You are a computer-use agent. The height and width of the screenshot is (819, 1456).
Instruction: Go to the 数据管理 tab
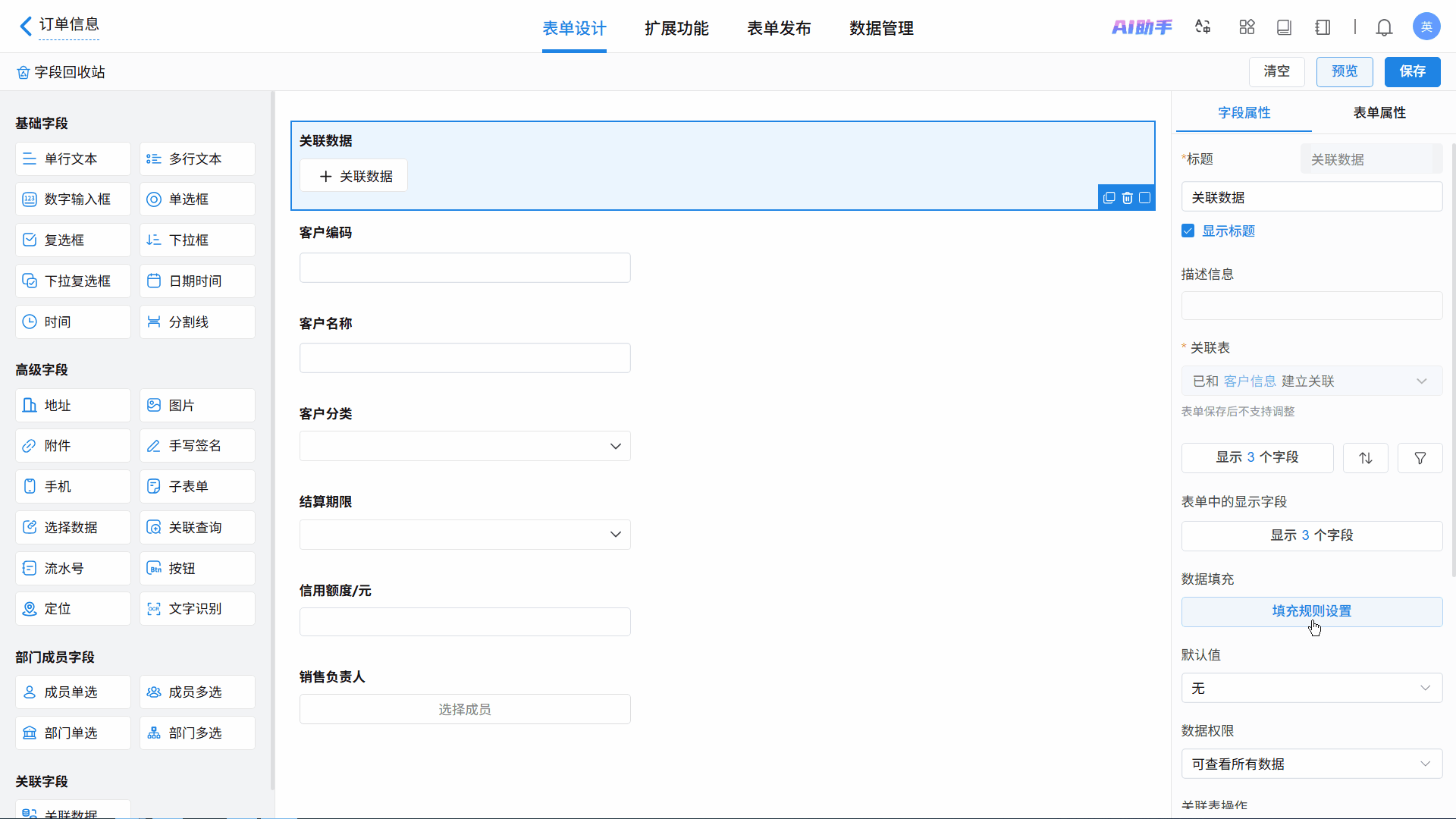click(881, 29)
